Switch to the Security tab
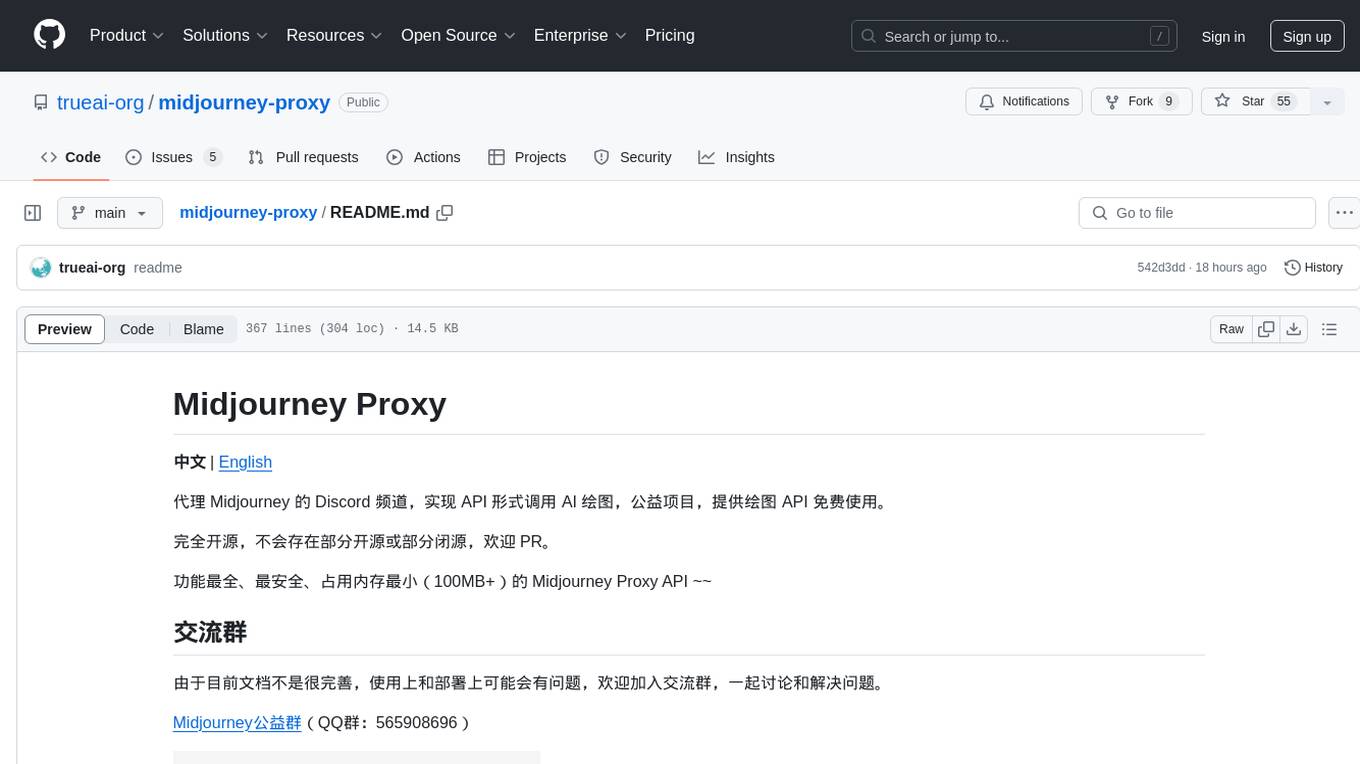 [632, 157]
